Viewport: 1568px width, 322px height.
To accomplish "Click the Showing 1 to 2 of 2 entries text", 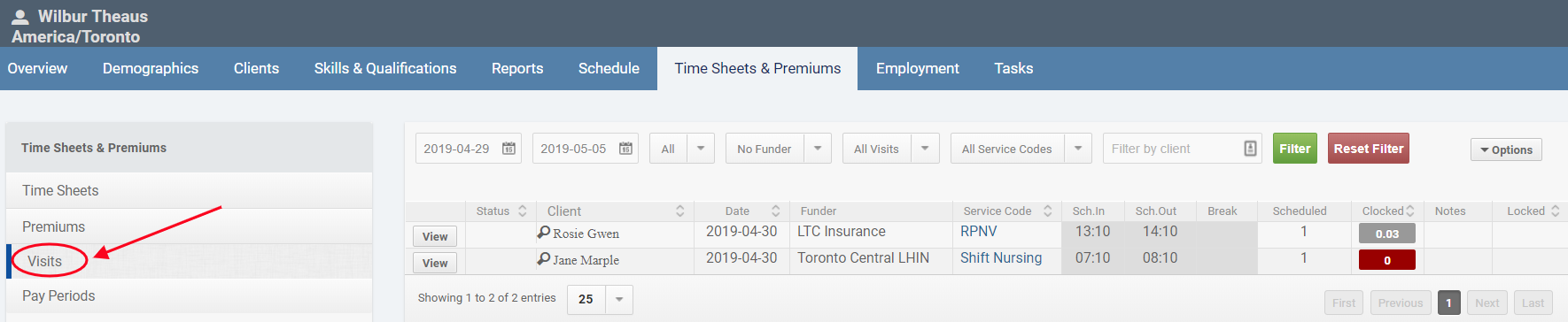I will pyautogui.click(x=487, y=298).
